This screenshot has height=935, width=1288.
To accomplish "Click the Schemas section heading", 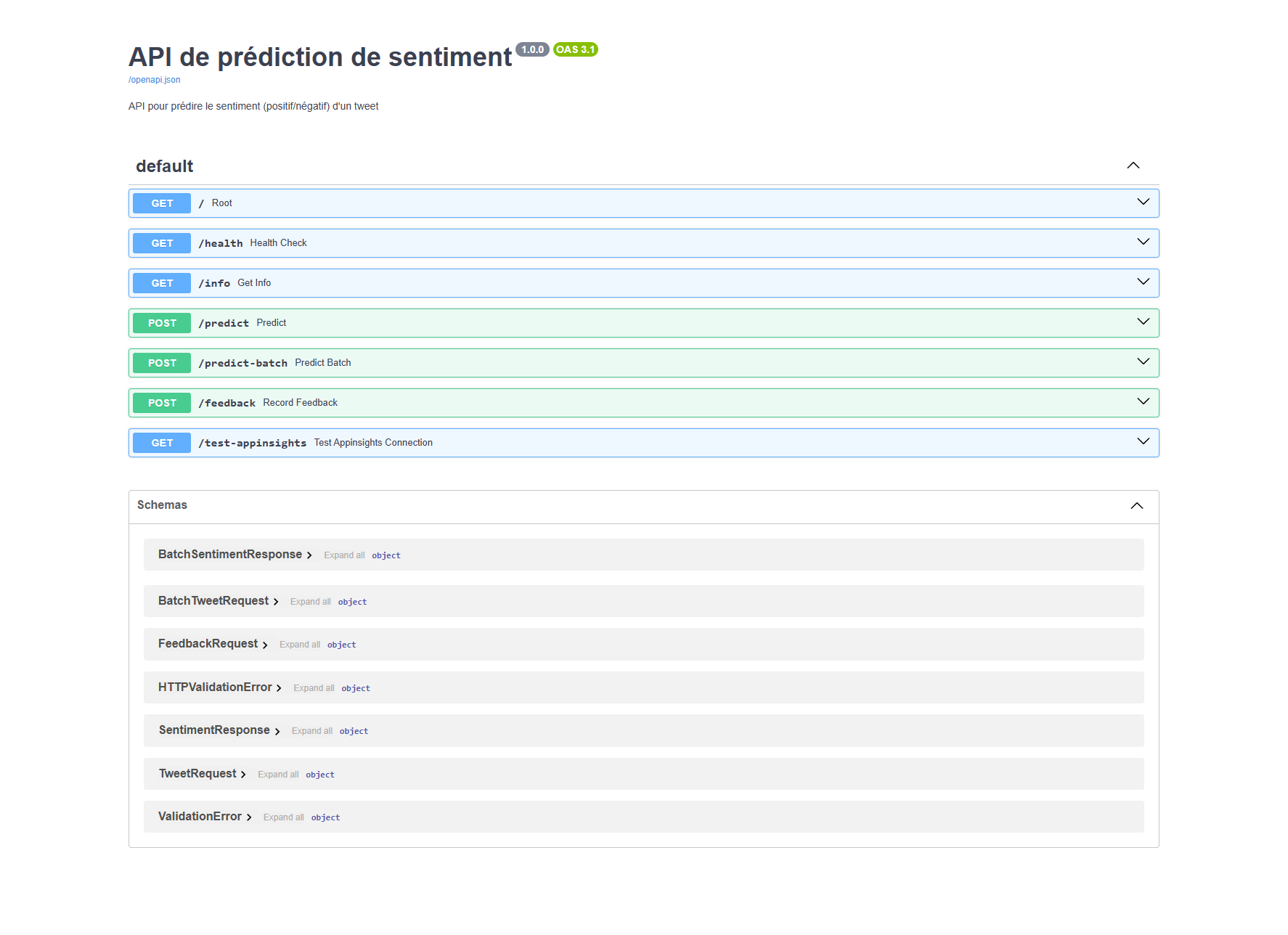I will [162, 505].
